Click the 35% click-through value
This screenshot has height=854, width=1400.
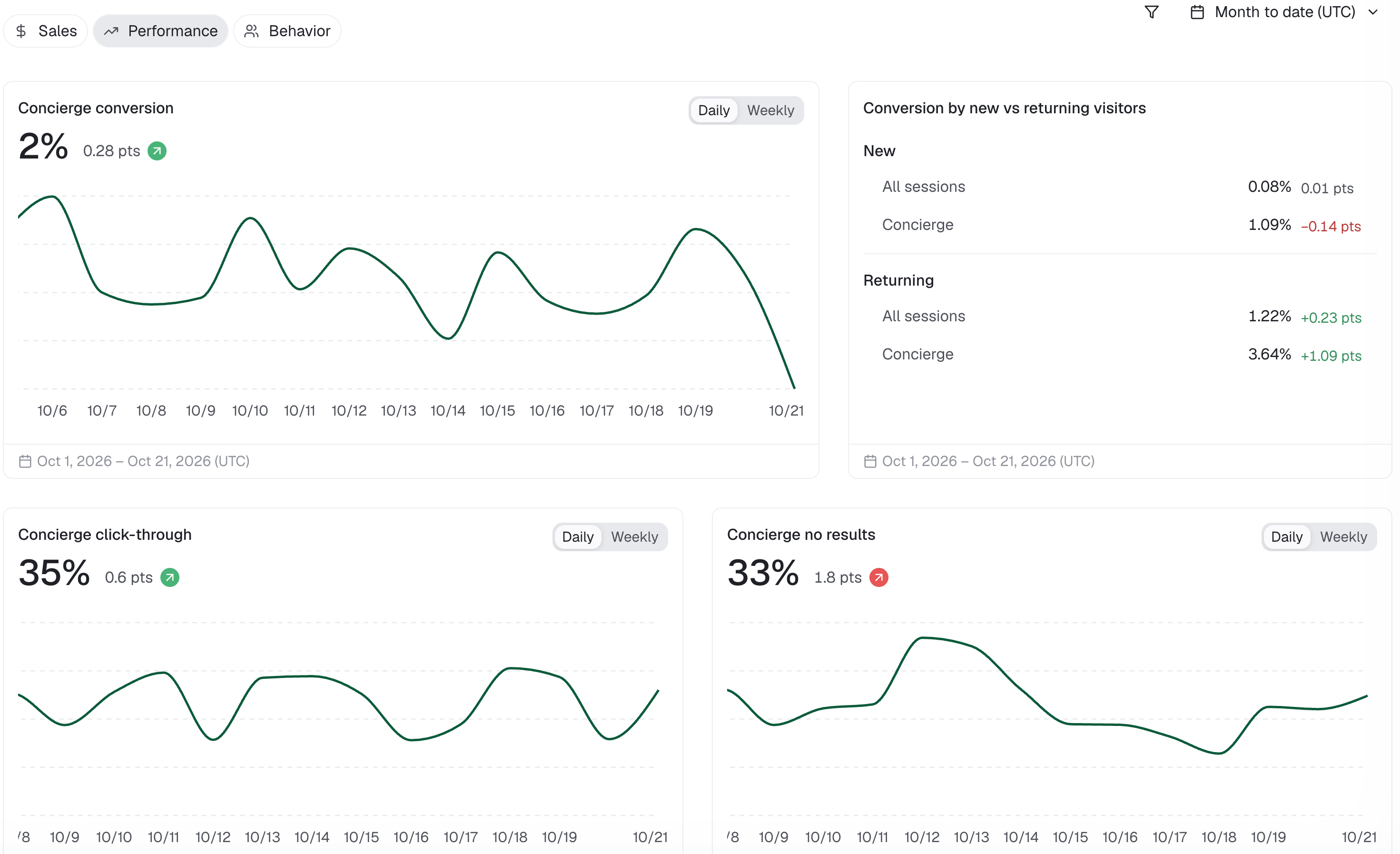[x=54, y=573]
